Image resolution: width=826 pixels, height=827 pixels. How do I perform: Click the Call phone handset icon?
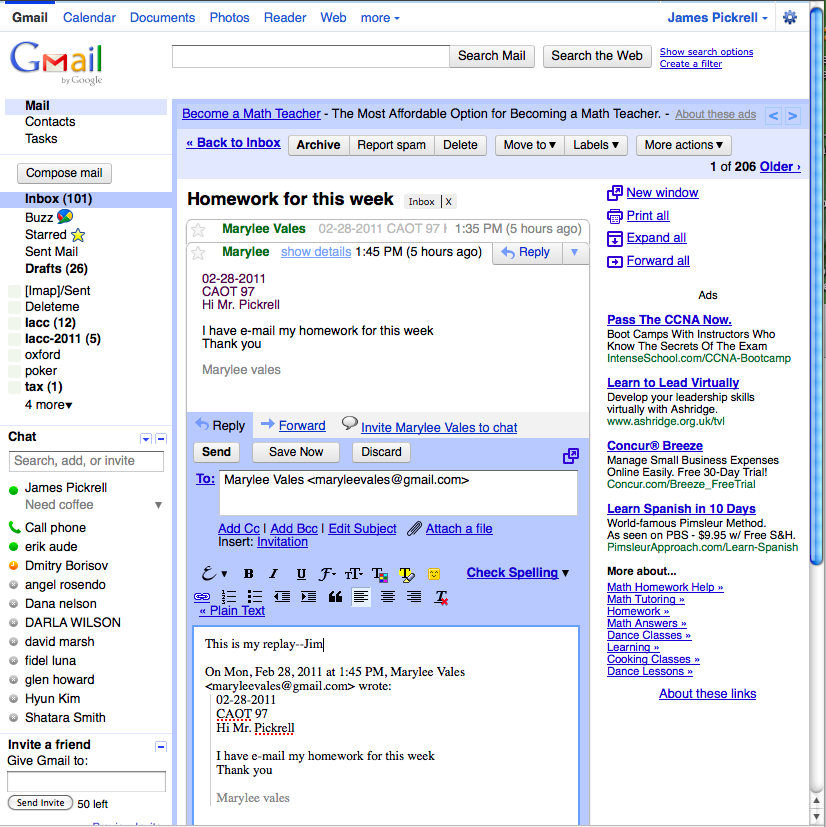tap(14, 527)
